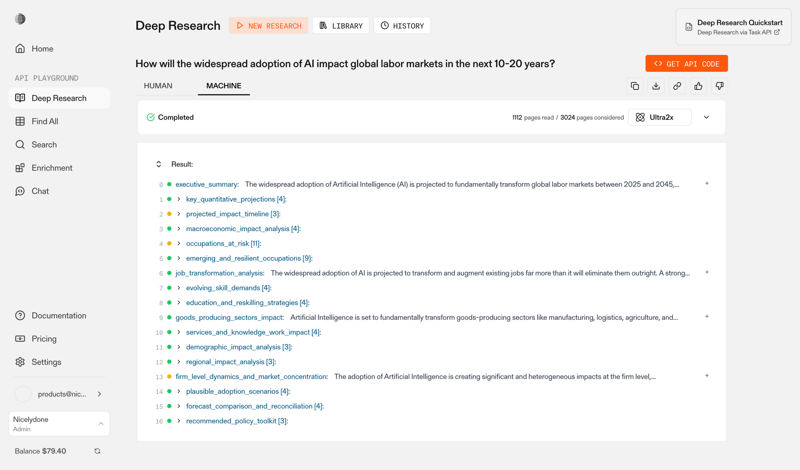Viewport: 800px width, 470px height.
Task: Open the Ultra2x processor dropdown
Action: [661, 117]
